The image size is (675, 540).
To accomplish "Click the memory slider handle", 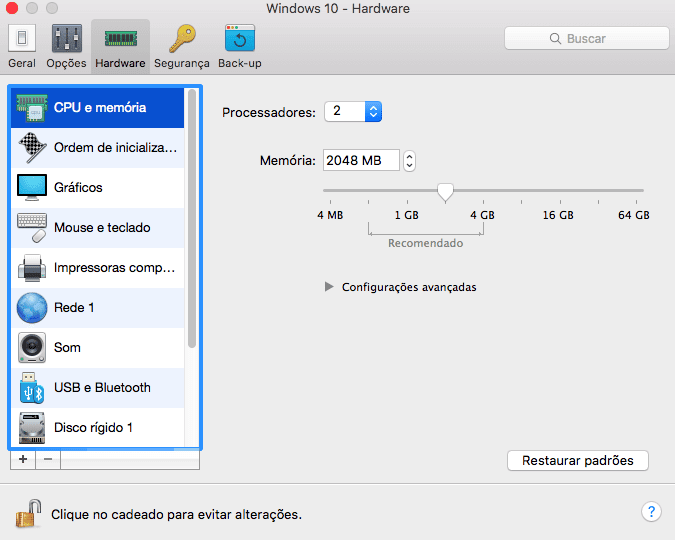I will 445,192.
